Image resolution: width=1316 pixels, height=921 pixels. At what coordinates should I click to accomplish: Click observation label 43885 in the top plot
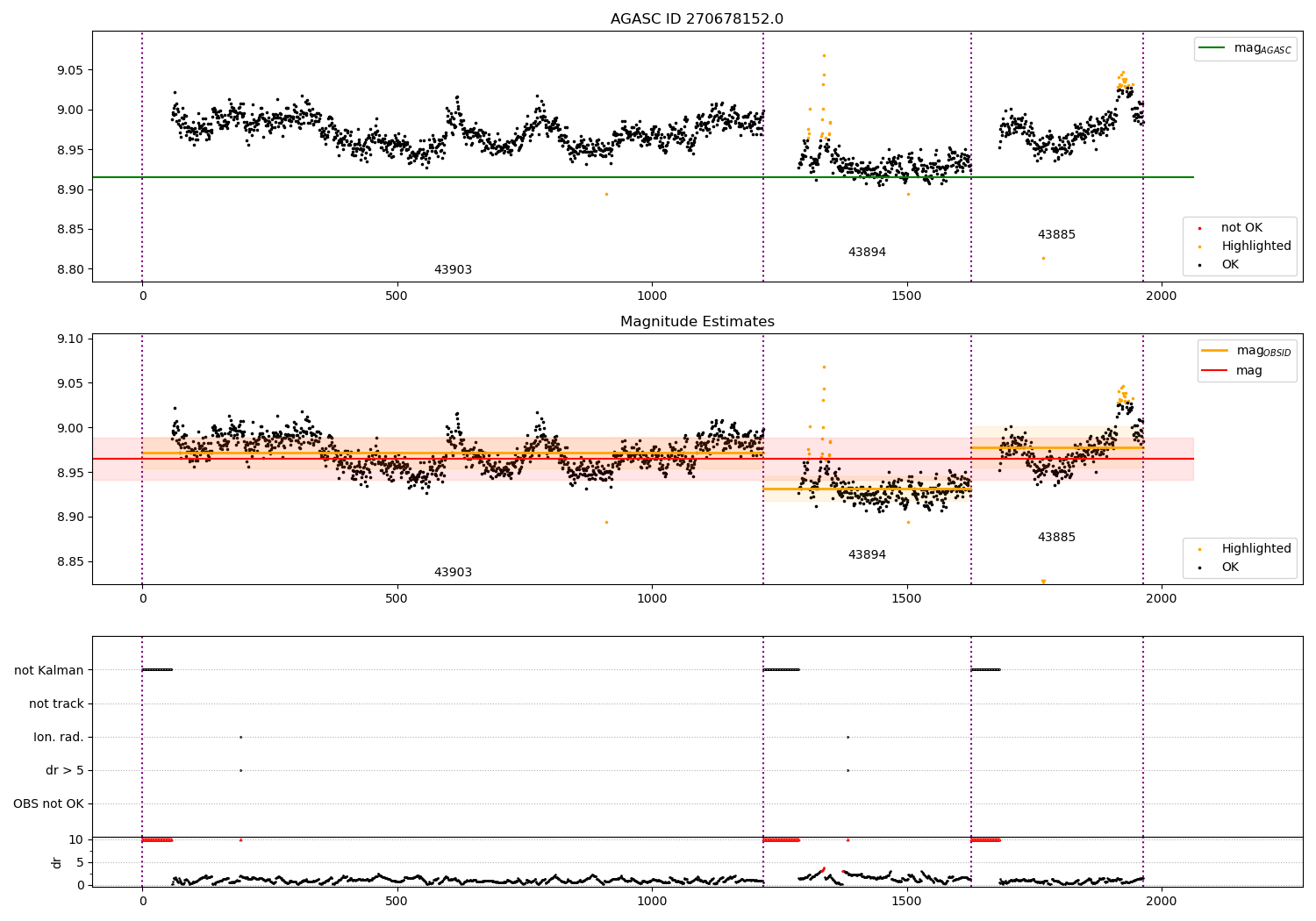pyautogui.click(x=1056, y=235)
